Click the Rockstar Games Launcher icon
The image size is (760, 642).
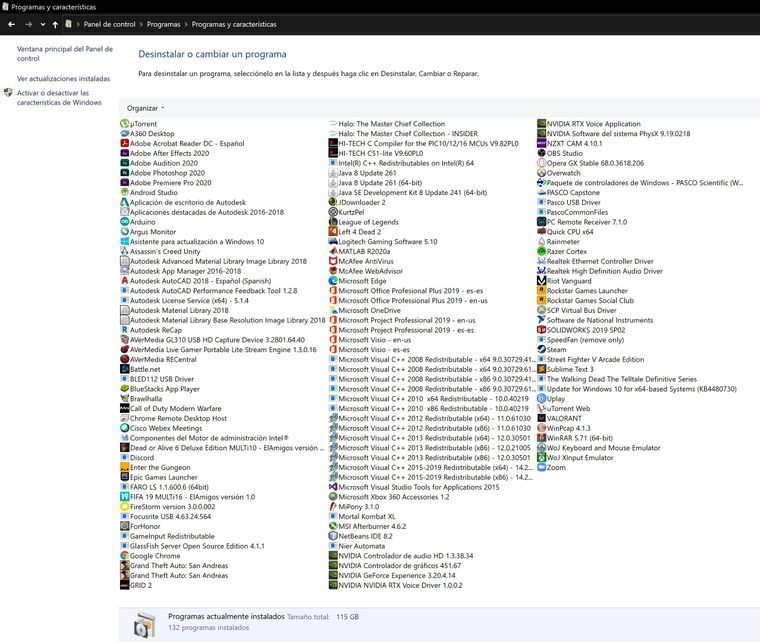coord(541,291)
